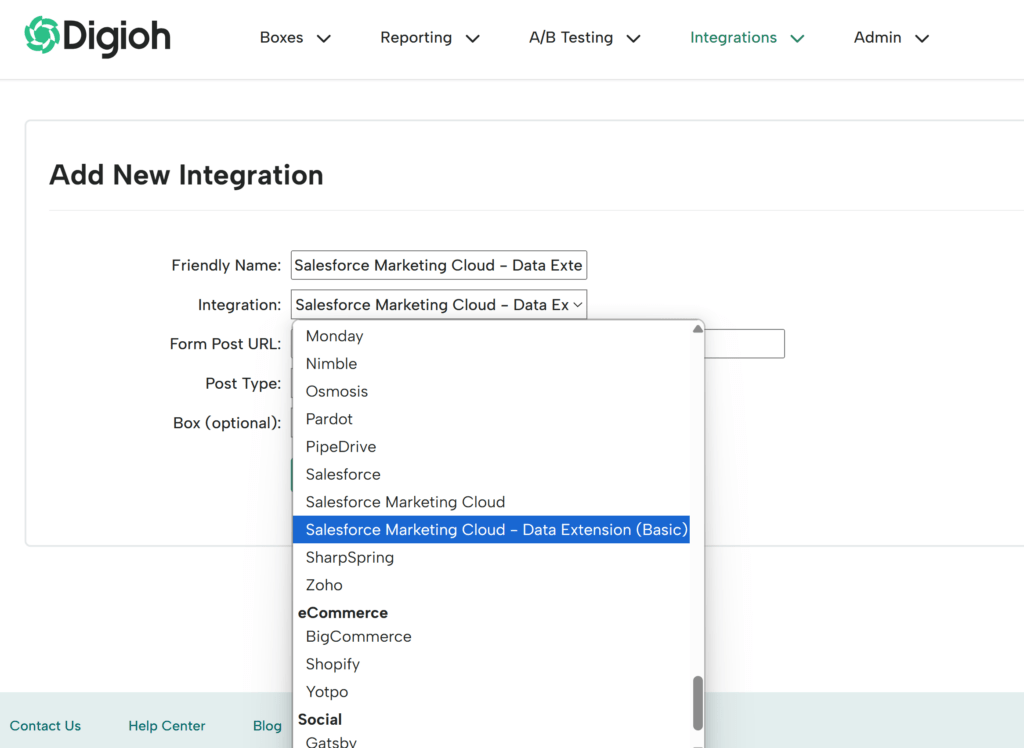Toggle the Integration dropdown select
The width and height of the screenshot is (1024, 748).
click(439, 304)
